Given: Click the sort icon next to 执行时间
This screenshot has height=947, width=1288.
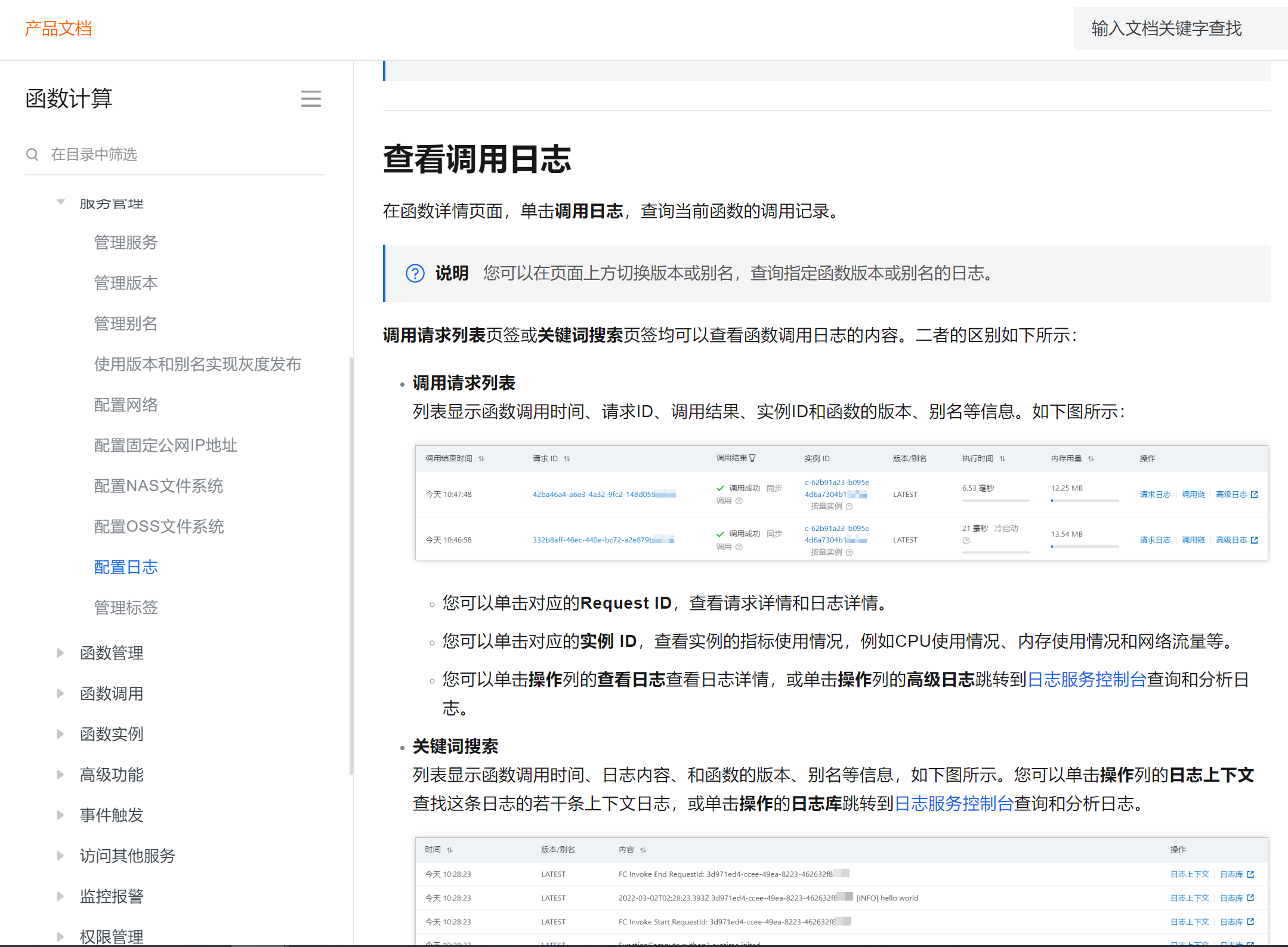Looking at the screenshot, I should click(1002, 458).
